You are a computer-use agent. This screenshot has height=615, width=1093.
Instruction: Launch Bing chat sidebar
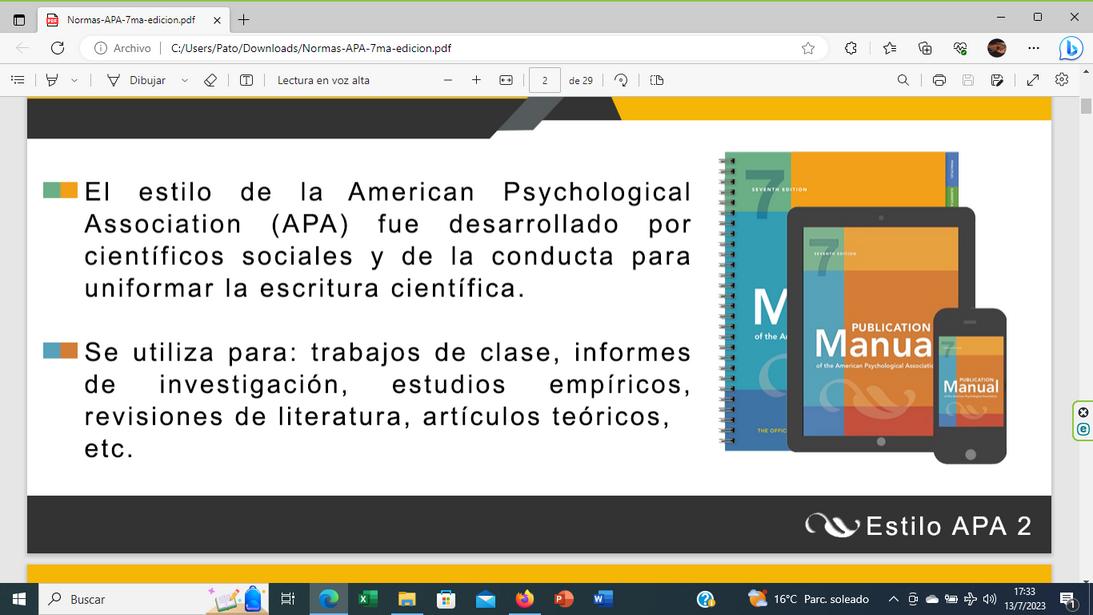(1071, 48)
